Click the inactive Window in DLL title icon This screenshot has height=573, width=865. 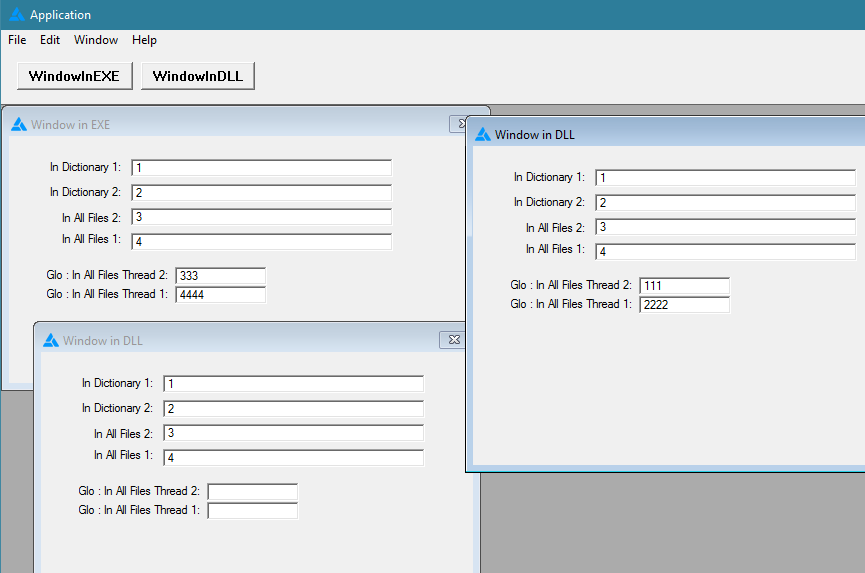50,341
